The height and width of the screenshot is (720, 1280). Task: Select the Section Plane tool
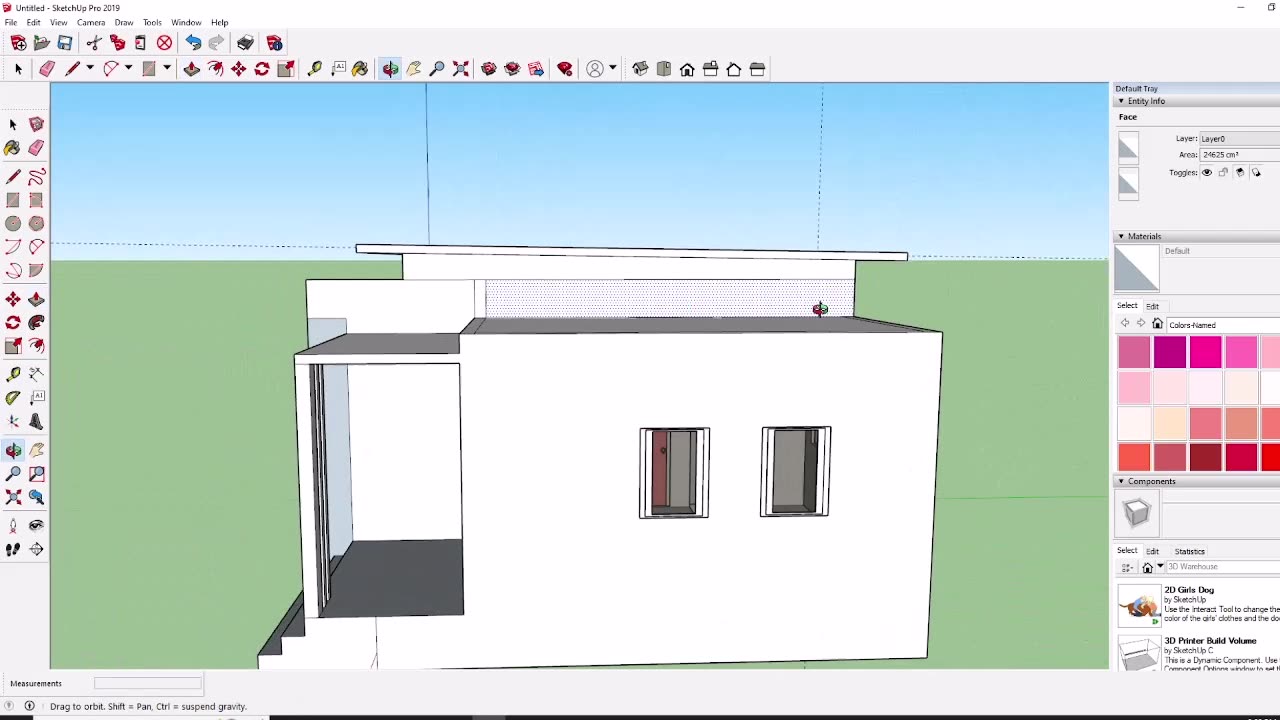tap(36, 549)
